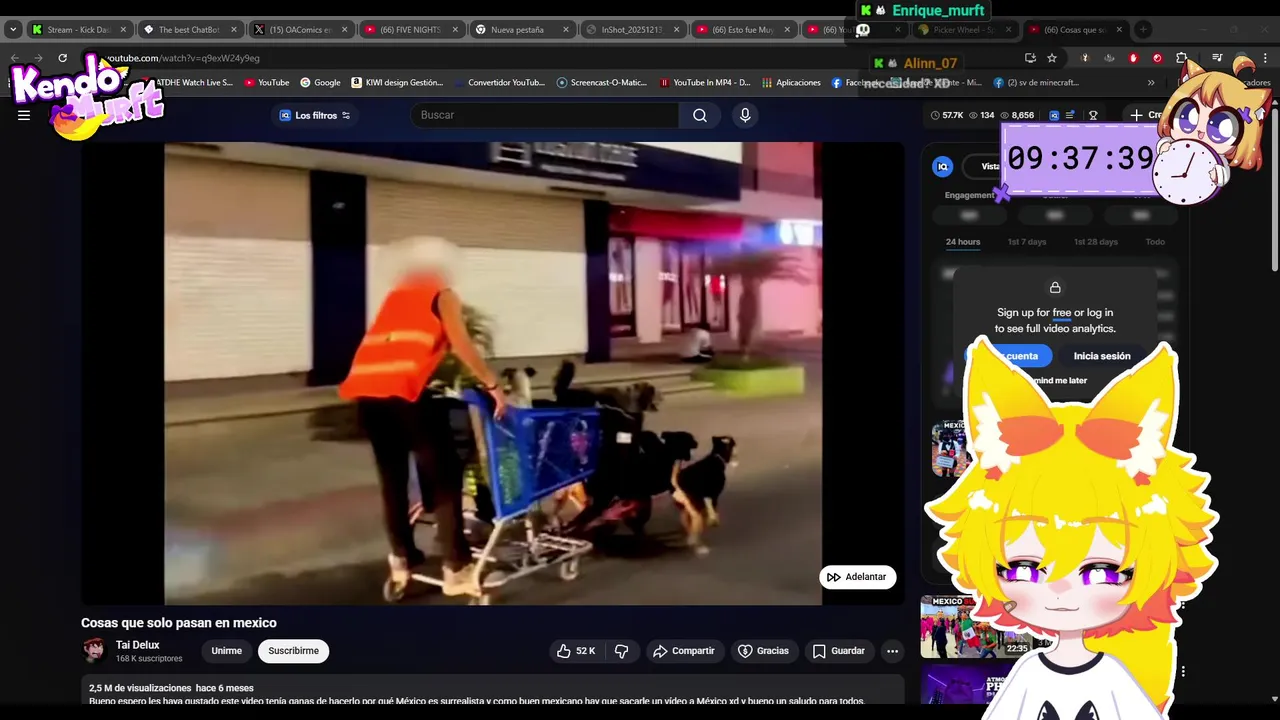
Task: Switch to the Nueva pestaña tab
Action: click(523, 30)
